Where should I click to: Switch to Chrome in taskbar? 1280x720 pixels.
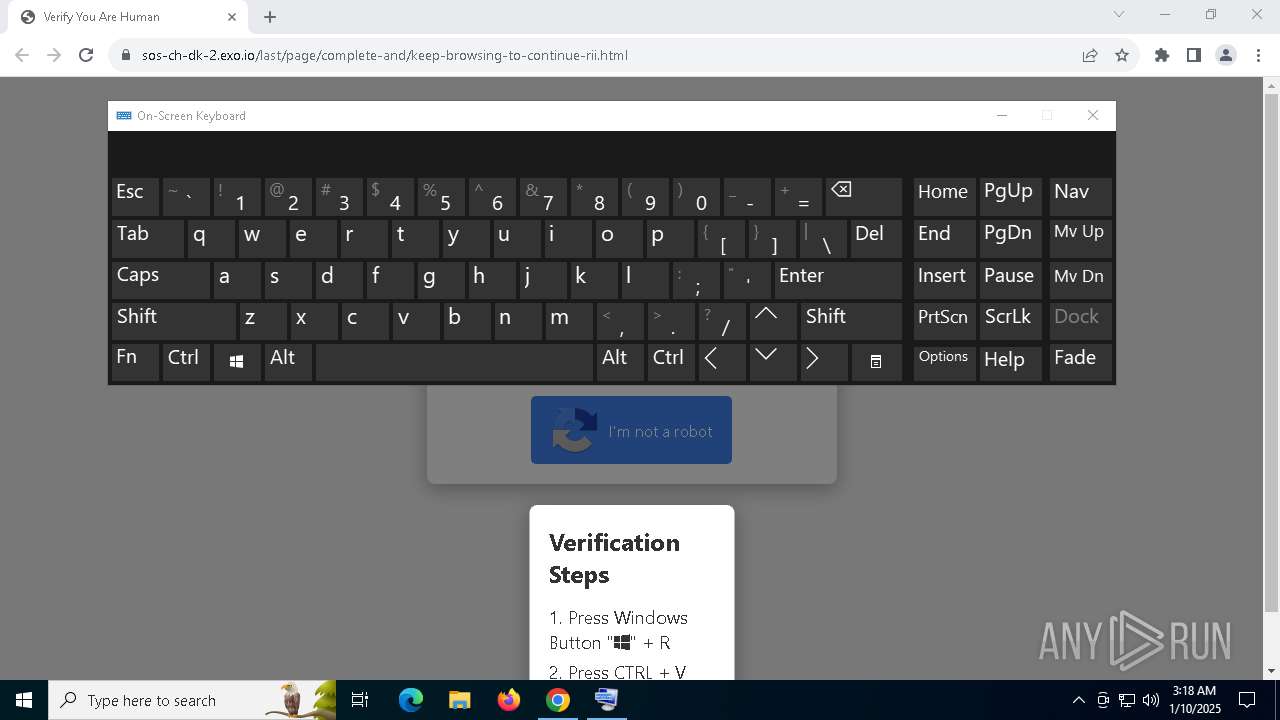[557, 700]
